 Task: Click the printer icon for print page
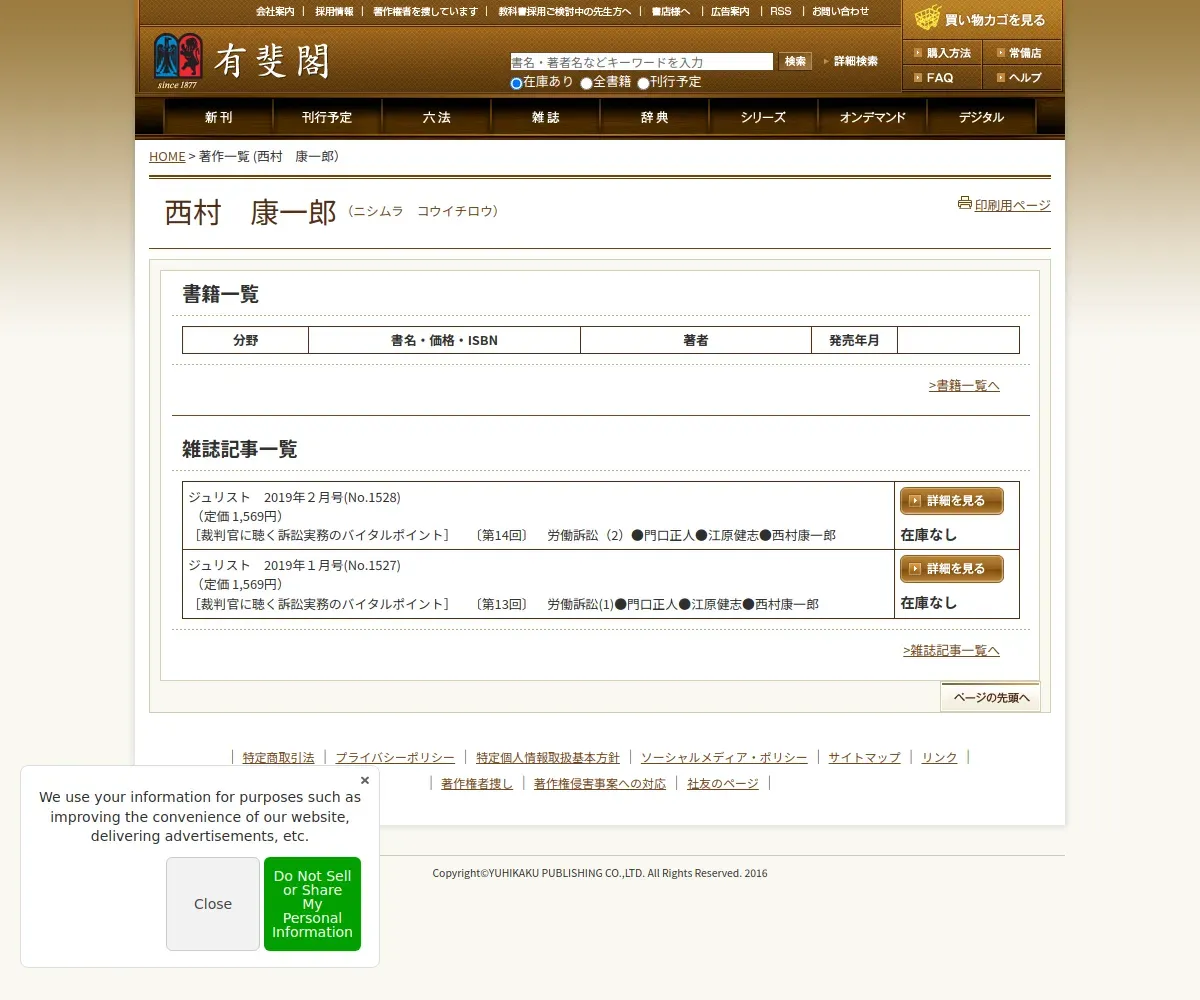pos(965,203)
